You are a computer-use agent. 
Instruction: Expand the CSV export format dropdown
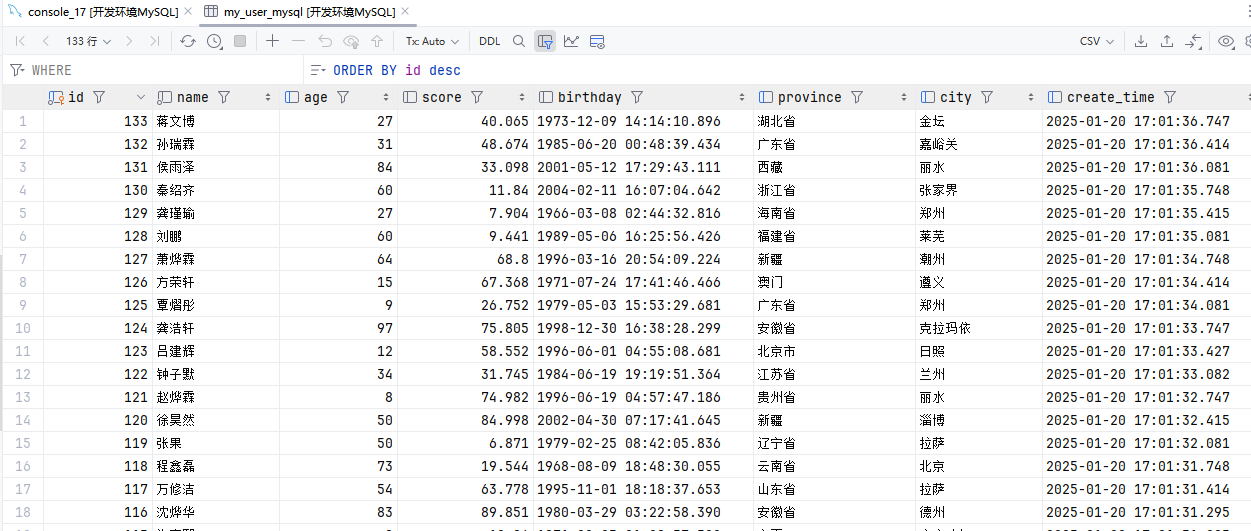pos(1097,41)
